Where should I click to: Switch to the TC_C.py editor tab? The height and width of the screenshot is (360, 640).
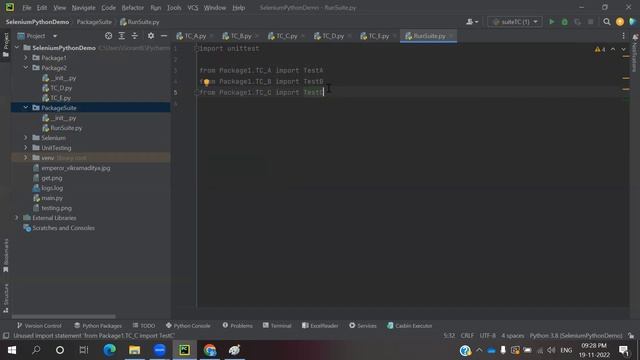pyautogui.click(x=286, y=36)
